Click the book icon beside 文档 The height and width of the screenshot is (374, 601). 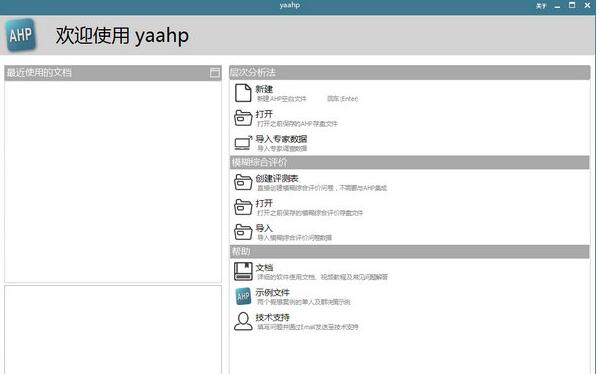click(243, 271)
